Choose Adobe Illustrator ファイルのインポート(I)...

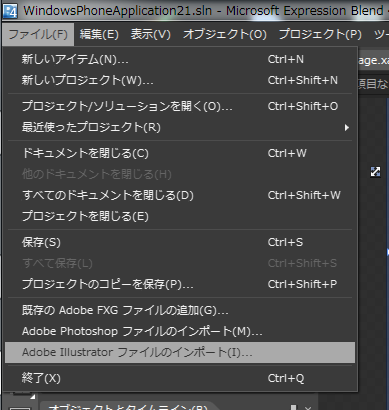click(x=180, y=352)
